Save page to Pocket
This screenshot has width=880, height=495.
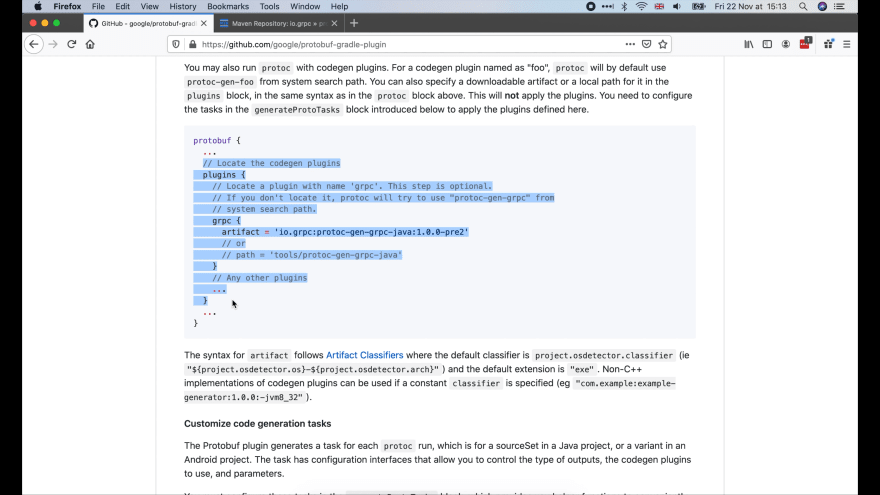[647, 44]
